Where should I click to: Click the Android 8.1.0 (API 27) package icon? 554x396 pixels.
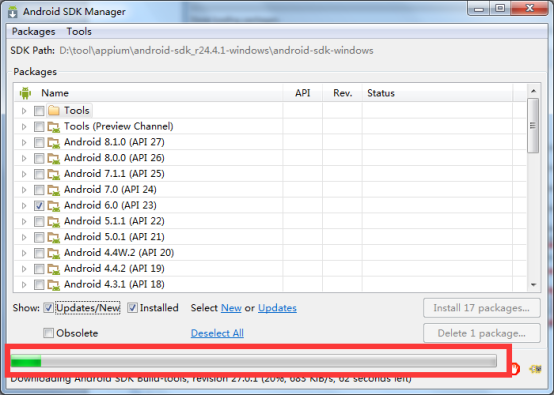54,142
